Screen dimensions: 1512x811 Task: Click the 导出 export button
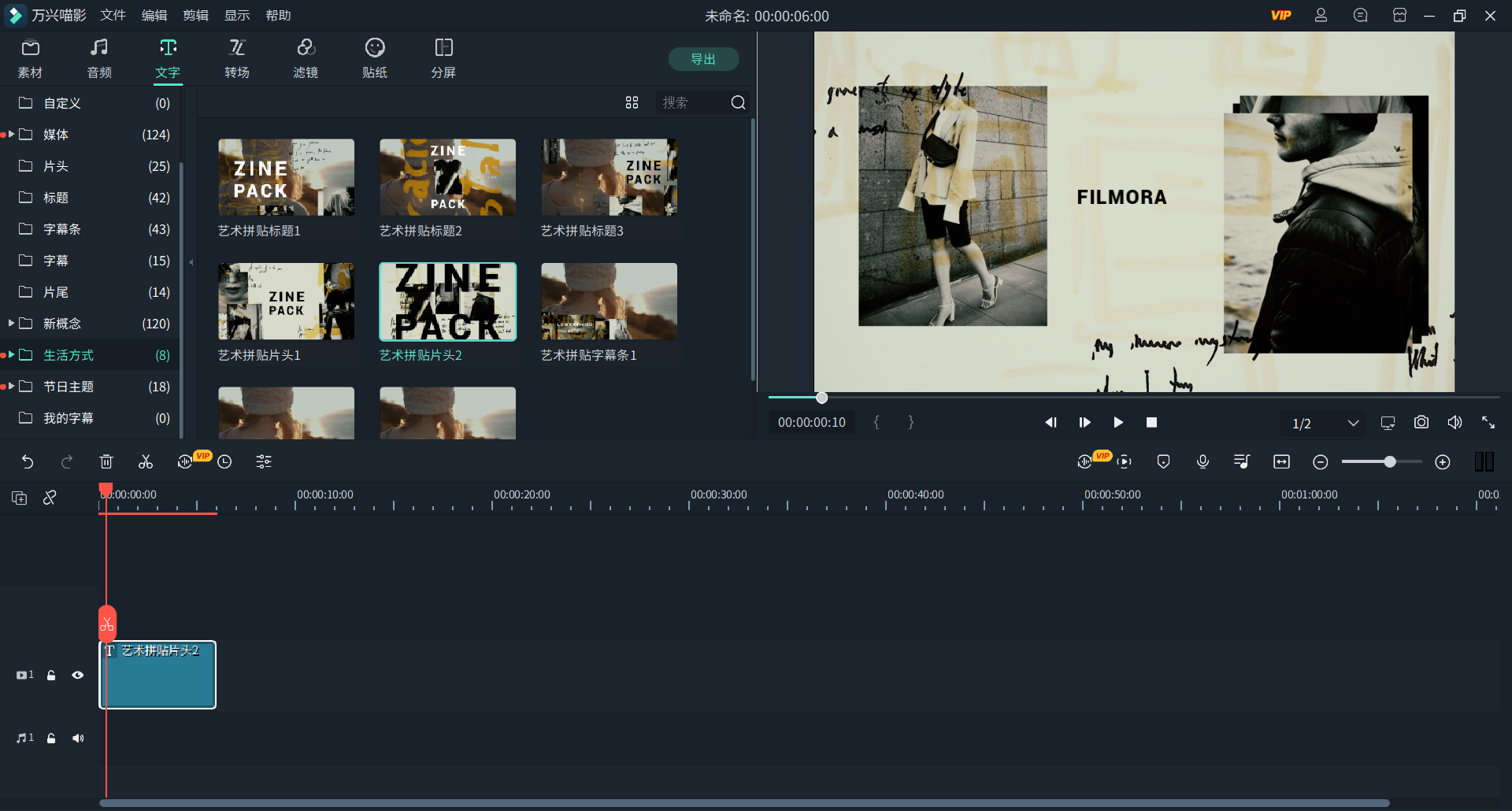tap(702, 59)
